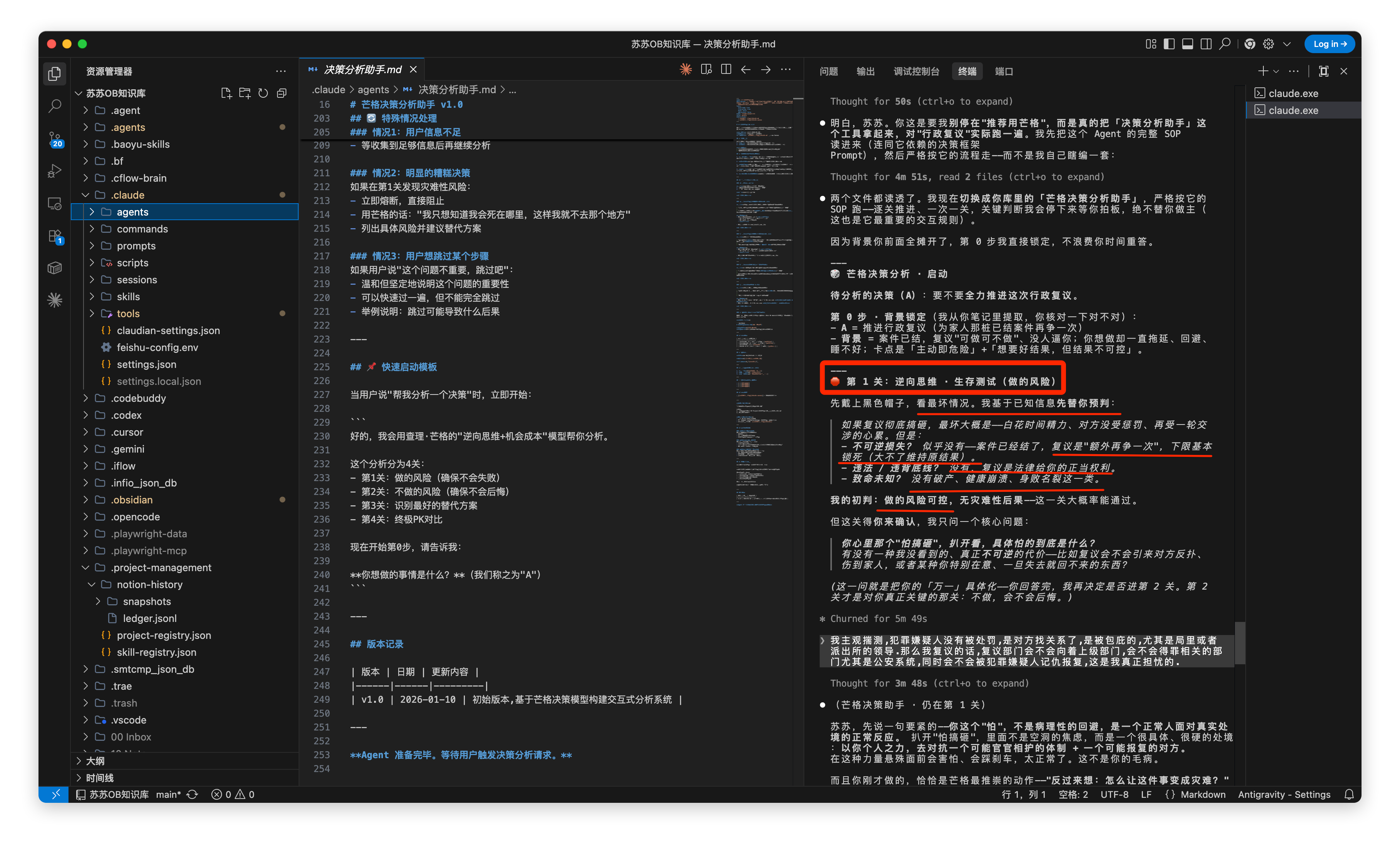This screenshot has width=1400, height=849.
Task: Collapse all folders in explorer
Action: (282, 93)
